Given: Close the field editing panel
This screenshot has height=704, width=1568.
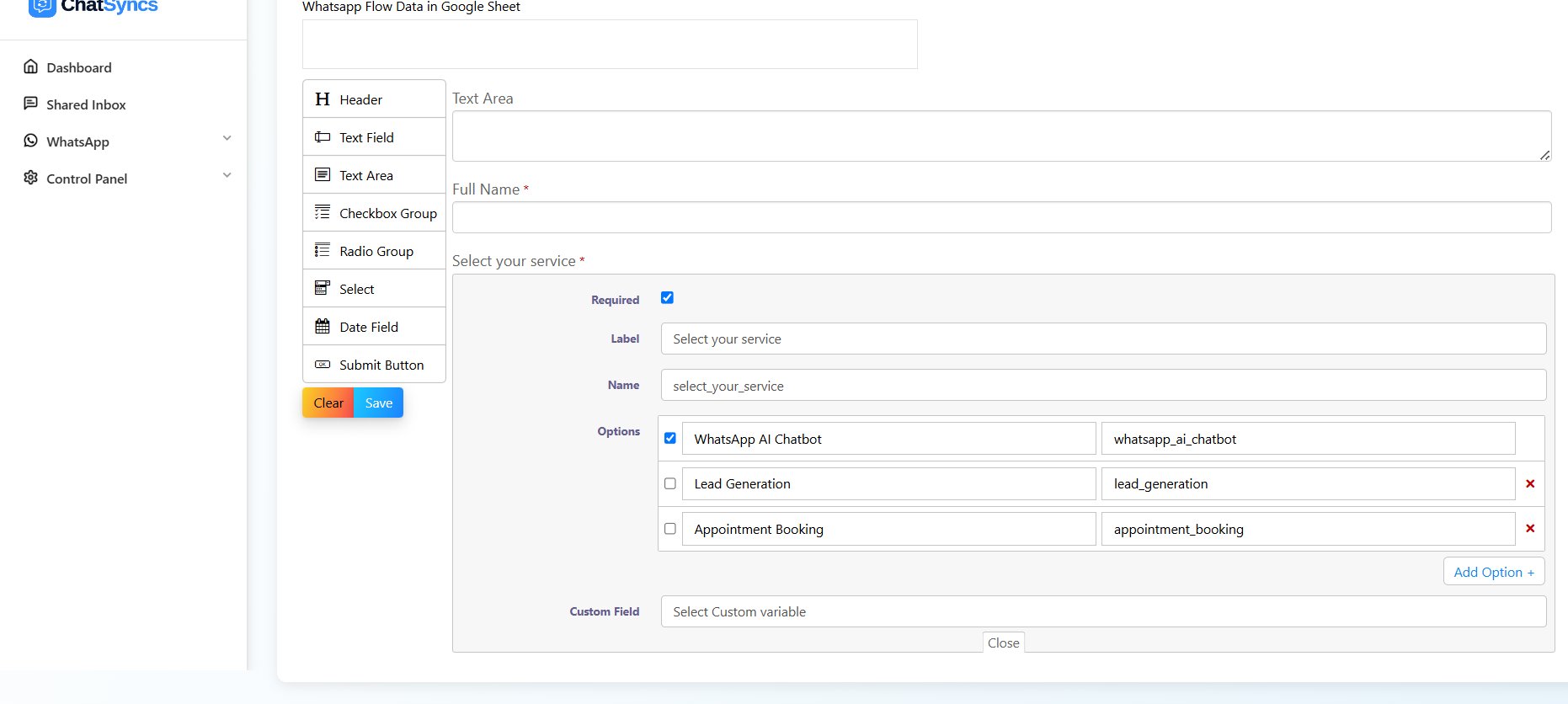Looking at the screenshot, I should pos(1004,643).
